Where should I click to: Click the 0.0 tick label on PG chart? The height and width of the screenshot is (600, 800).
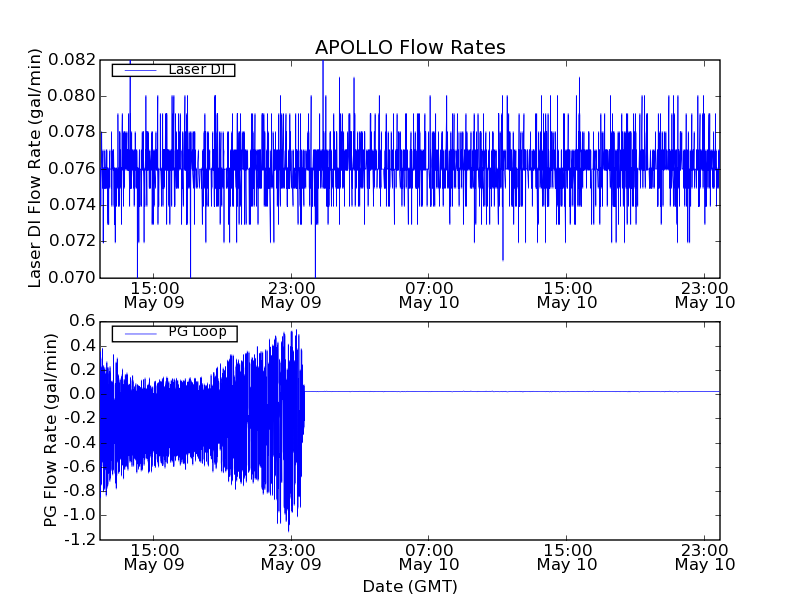click(83, 394)
